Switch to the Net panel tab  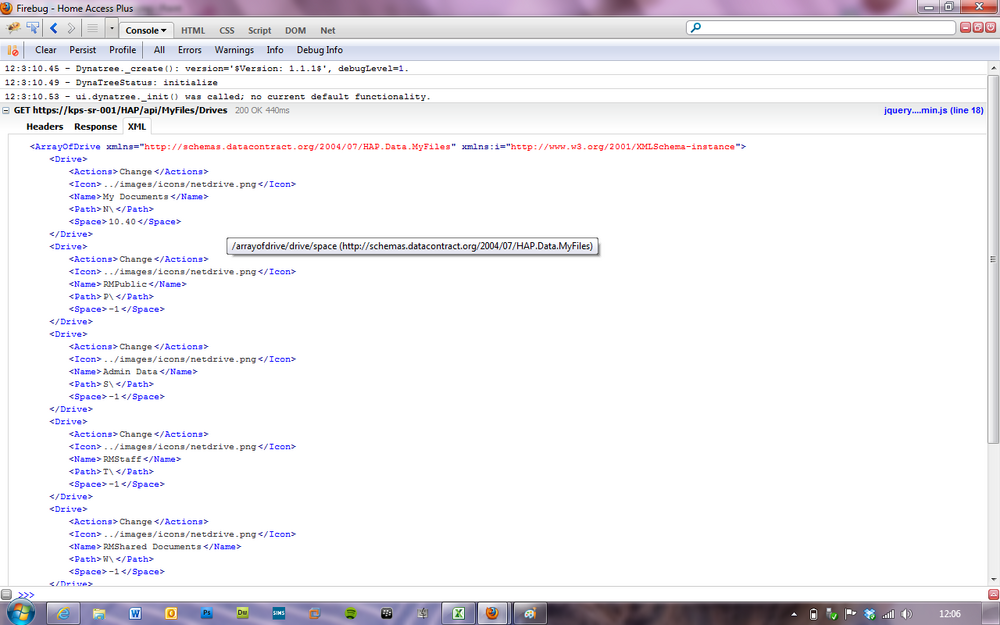pyautogui.click(x=328, y=30)
